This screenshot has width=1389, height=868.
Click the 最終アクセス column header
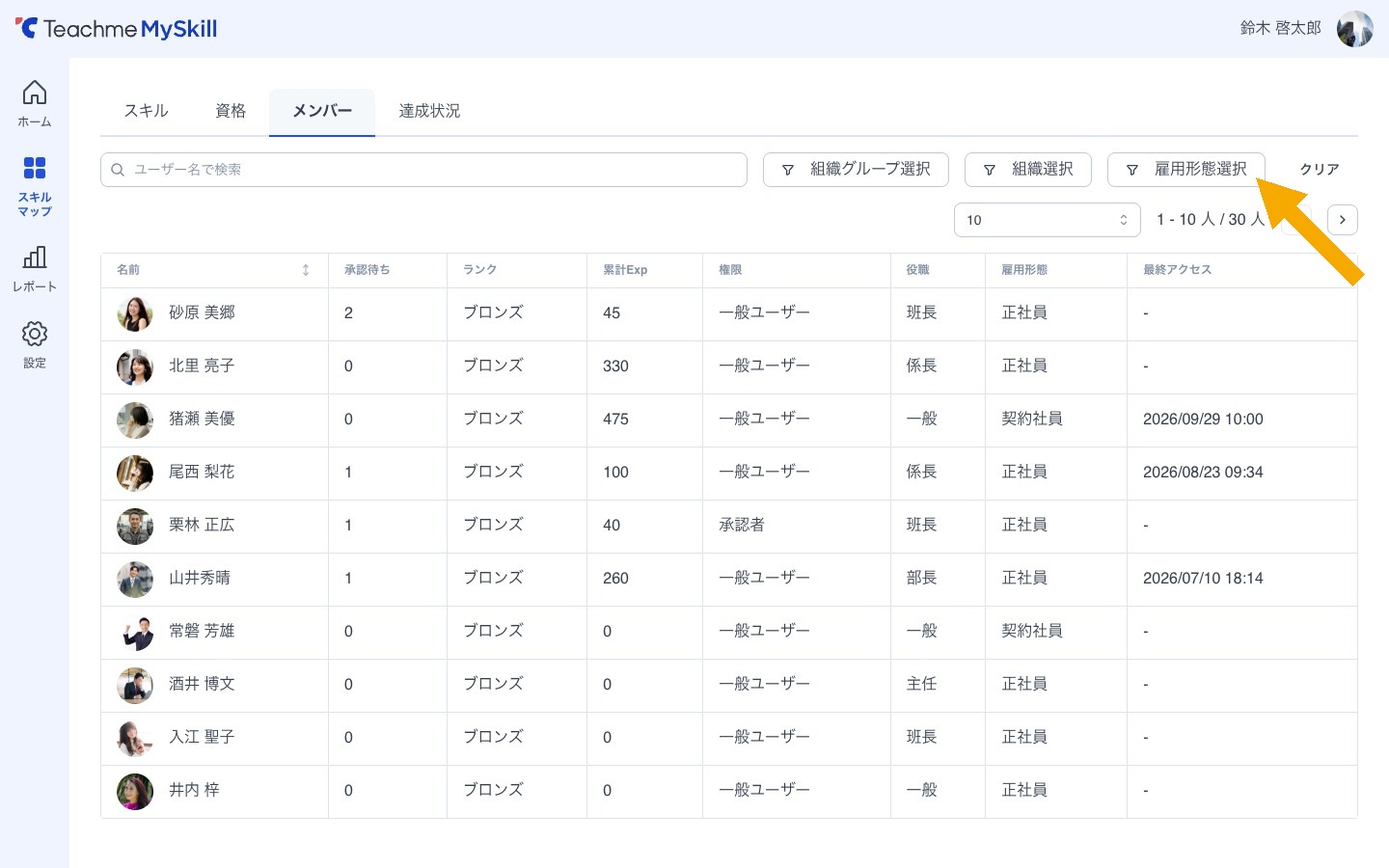coord(1177,270)
